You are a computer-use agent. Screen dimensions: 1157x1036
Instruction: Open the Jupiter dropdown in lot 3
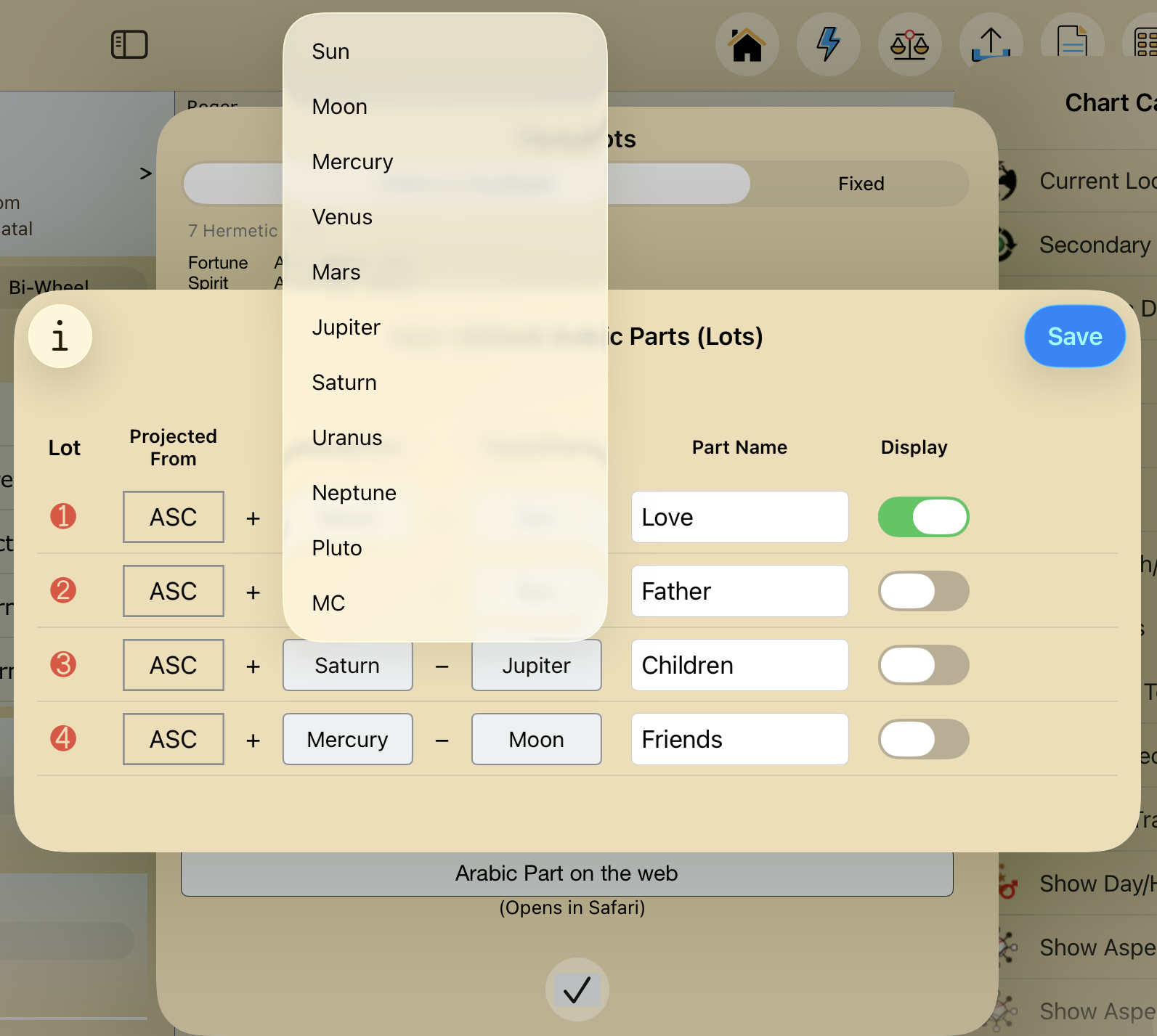click(x=537, y=665)
